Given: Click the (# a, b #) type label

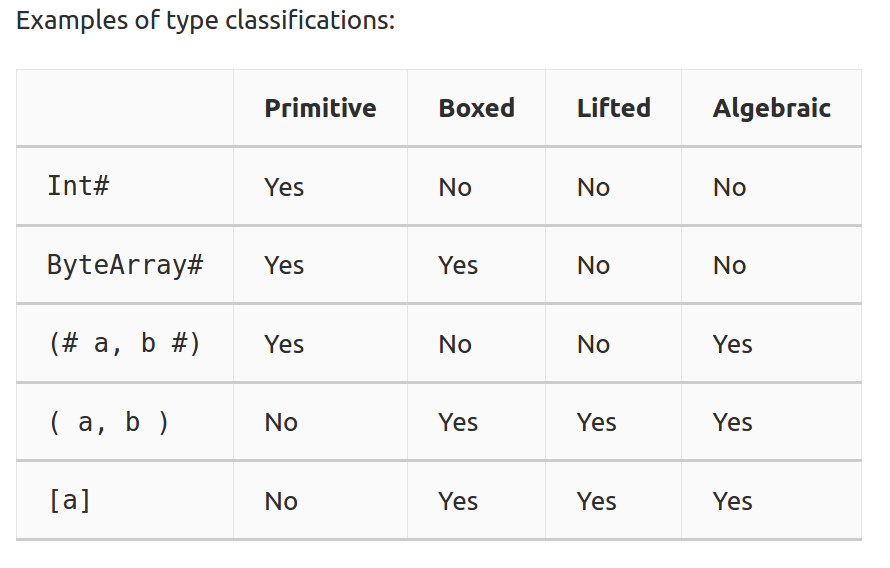Looking at the screenshot, I should (125, 344).
